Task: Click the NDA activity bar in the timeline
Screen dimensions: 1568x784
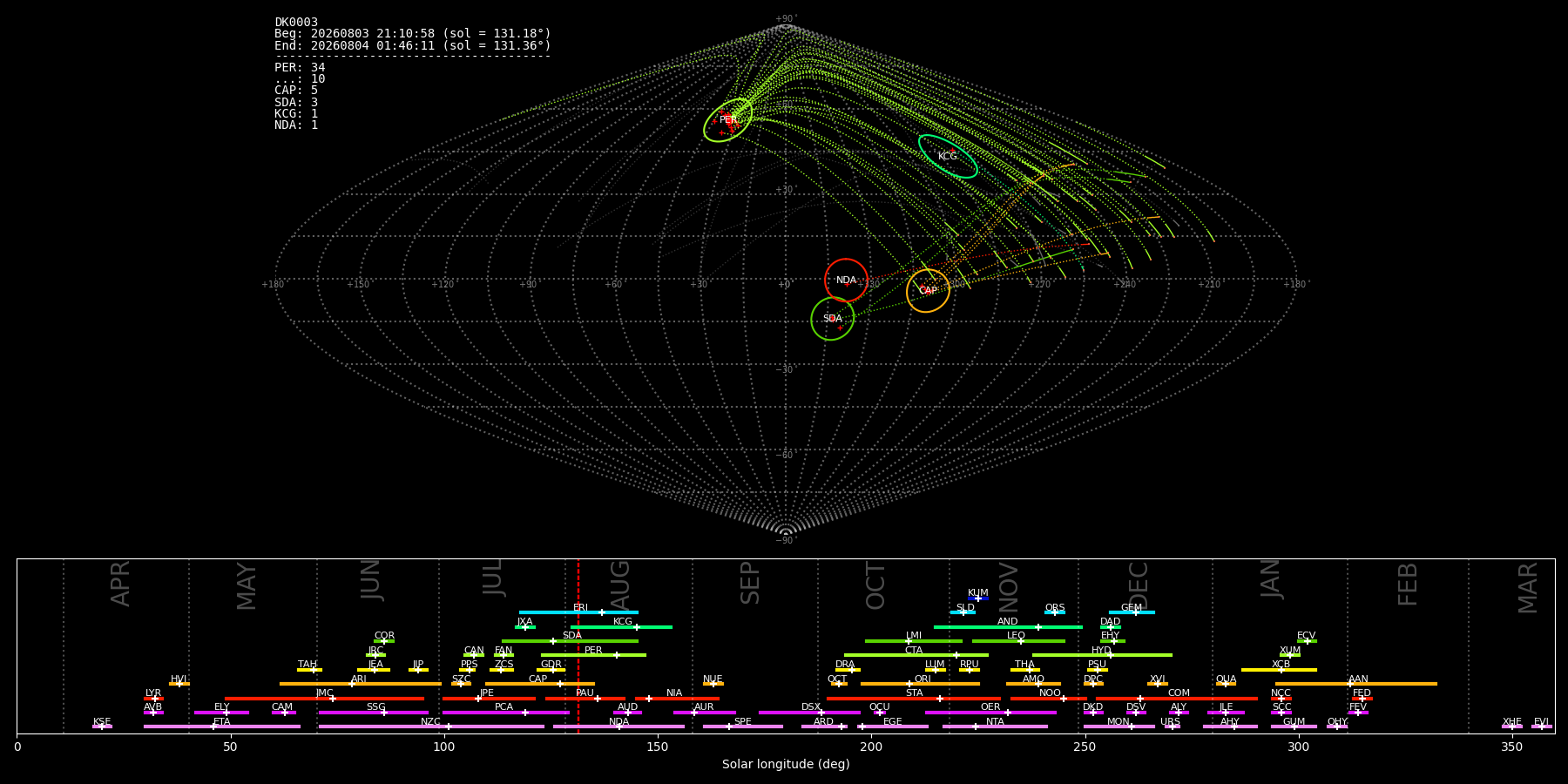Action: [x=618, y=727]
